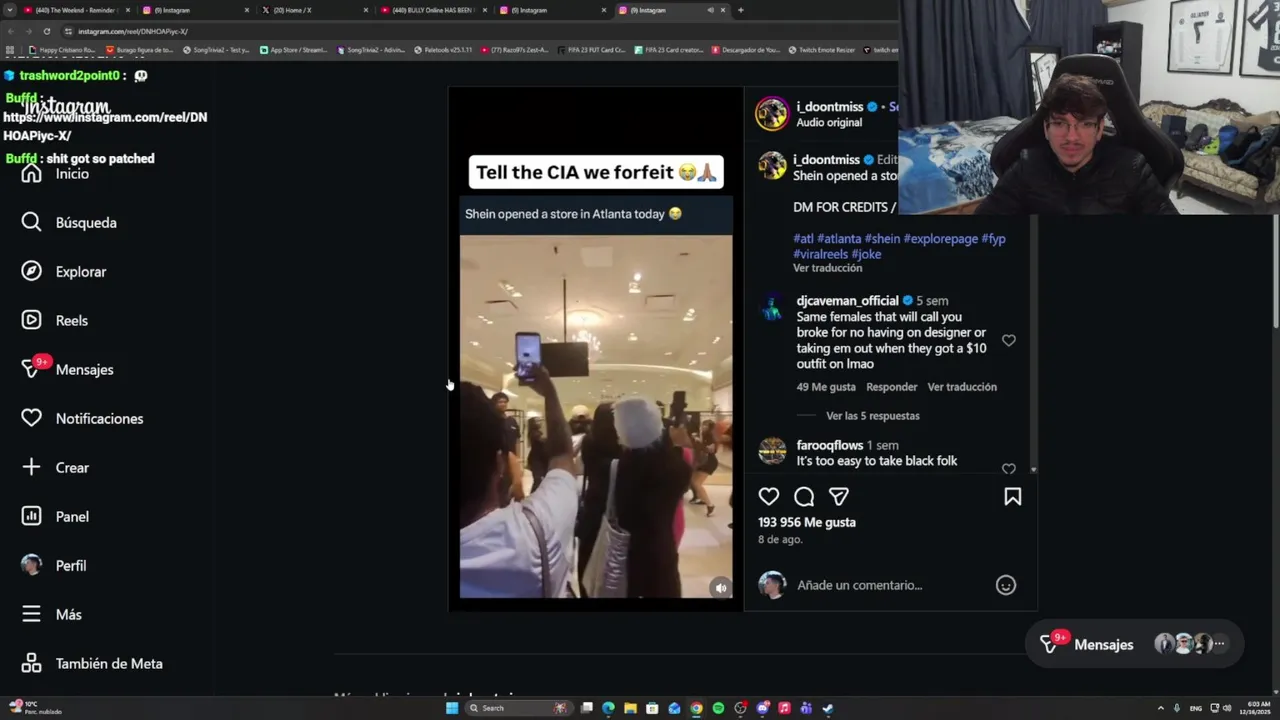Screen dimensions: 1280x720
Task: Go to Explorar page
Action: tap(64, 271)
